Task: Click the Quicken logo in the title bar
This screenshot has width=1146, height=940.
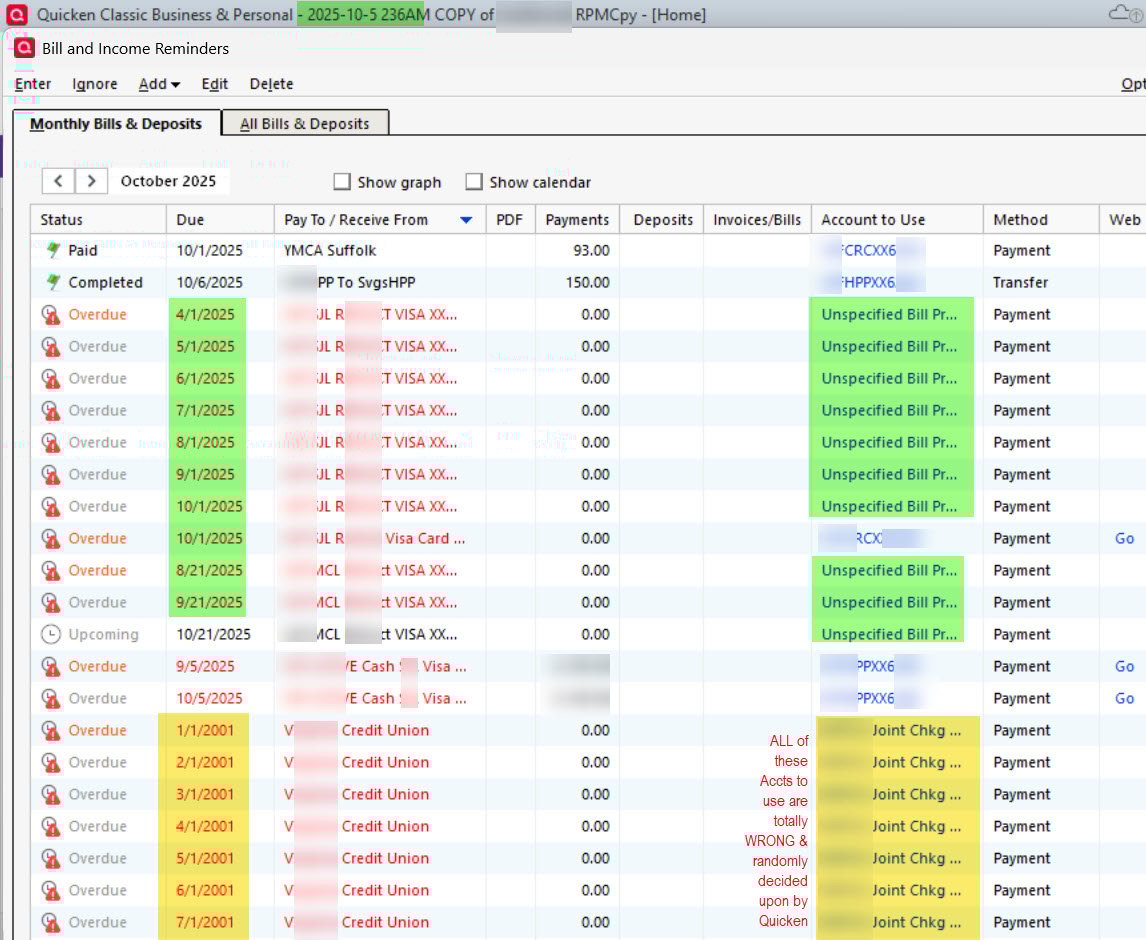Action: click(x=17, y=15)
